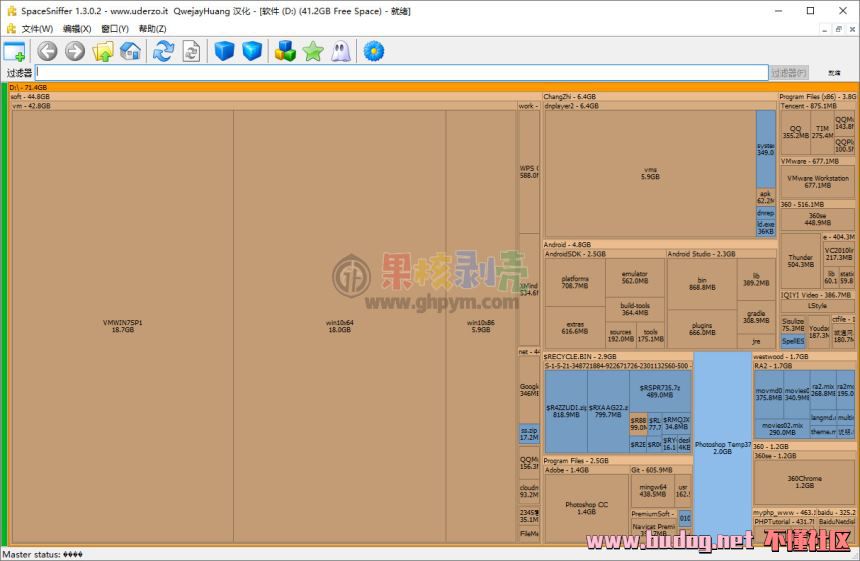Select the 360Chrome 1.2GB block

click(x=805, y=482)
